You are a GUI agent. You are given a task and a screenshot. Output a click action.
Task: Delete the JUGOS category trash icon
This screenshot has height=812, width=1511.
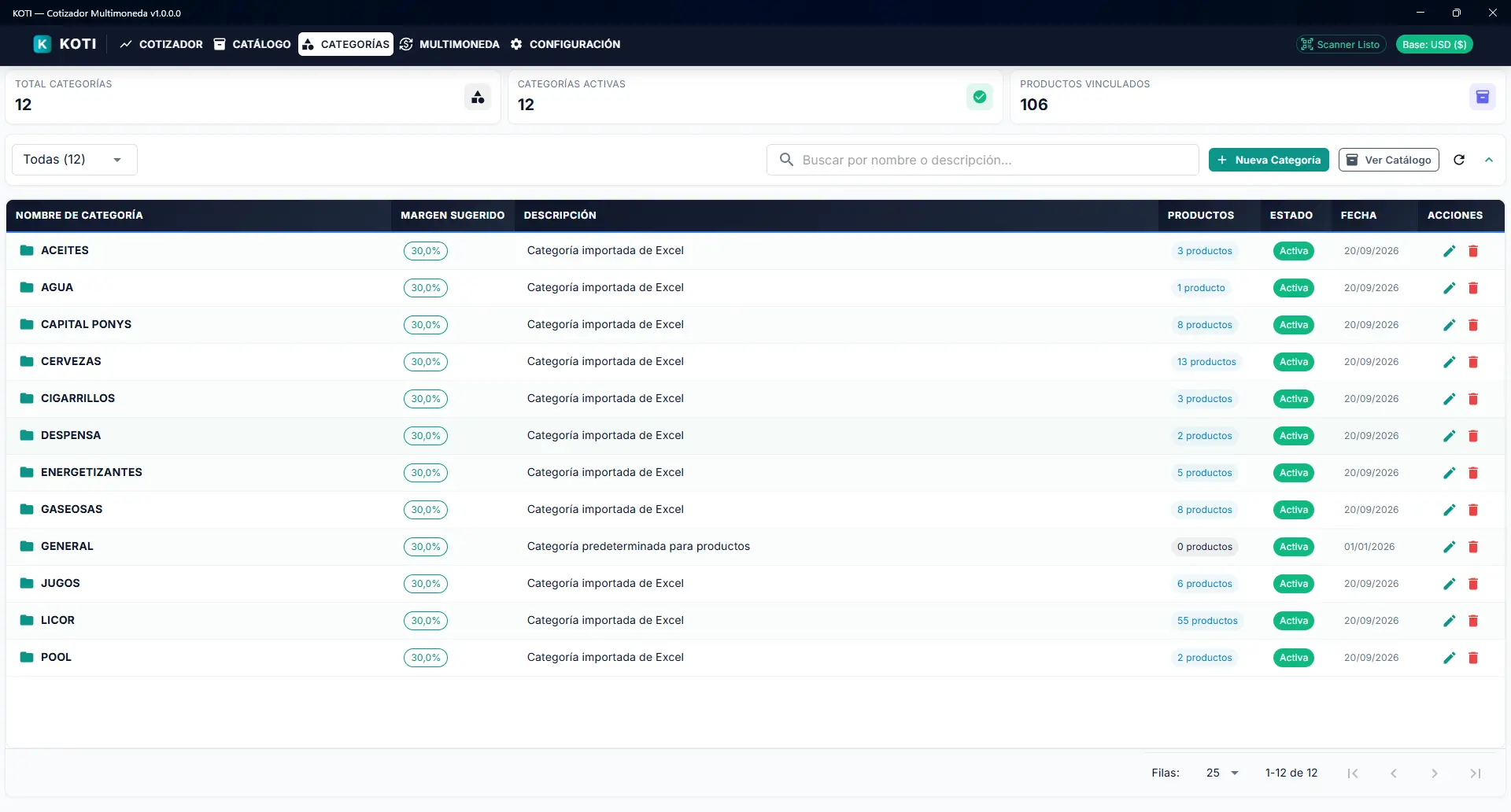coord(1473,584)
